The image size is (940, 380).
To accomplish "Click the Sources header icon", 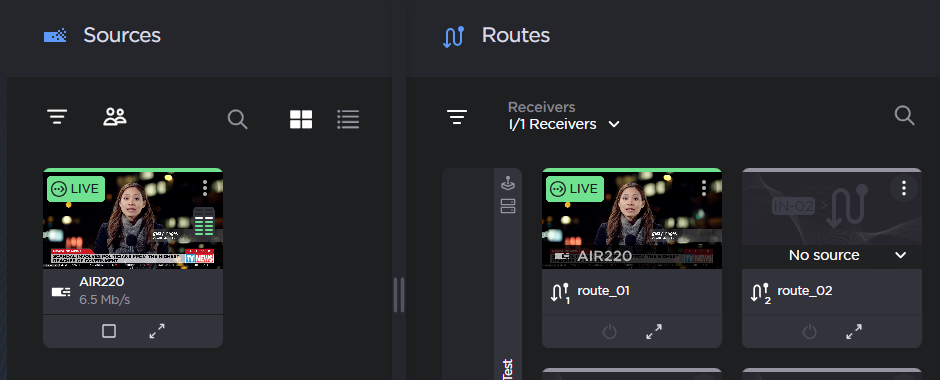I will pos(55,36).
